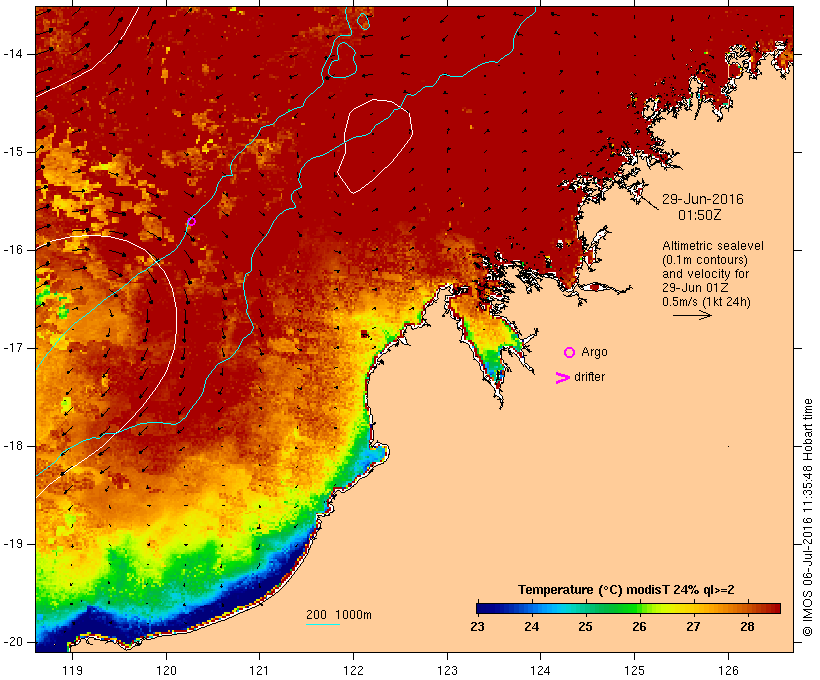The width and height of the screenshot is (820, 680).
Task: Click the 'Argo' legend label
Action: (x=594, y=352)
